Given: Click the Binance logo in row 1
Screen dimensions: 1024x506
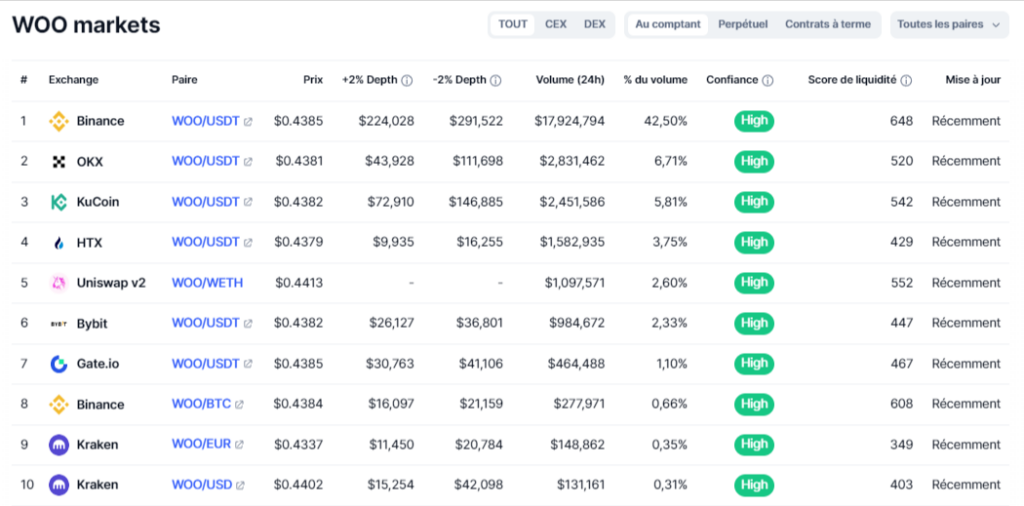Looking at the screenshot, I should coord(58,121).
